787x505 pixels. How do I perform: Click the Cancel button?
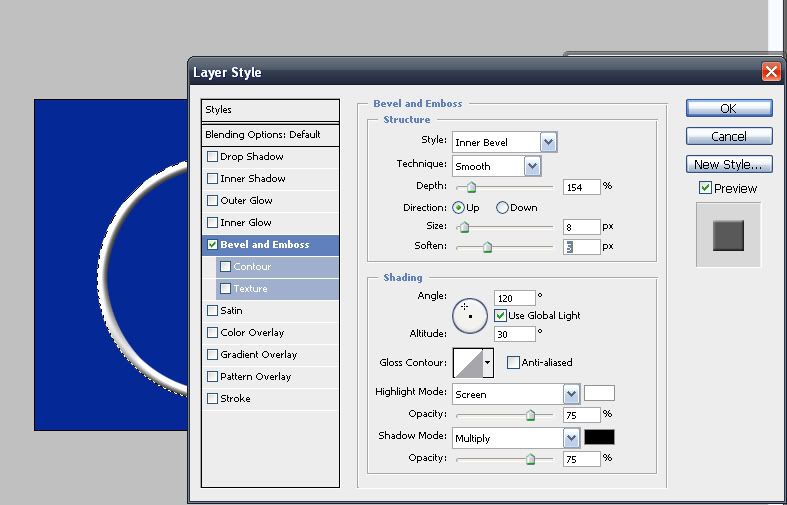729,137
